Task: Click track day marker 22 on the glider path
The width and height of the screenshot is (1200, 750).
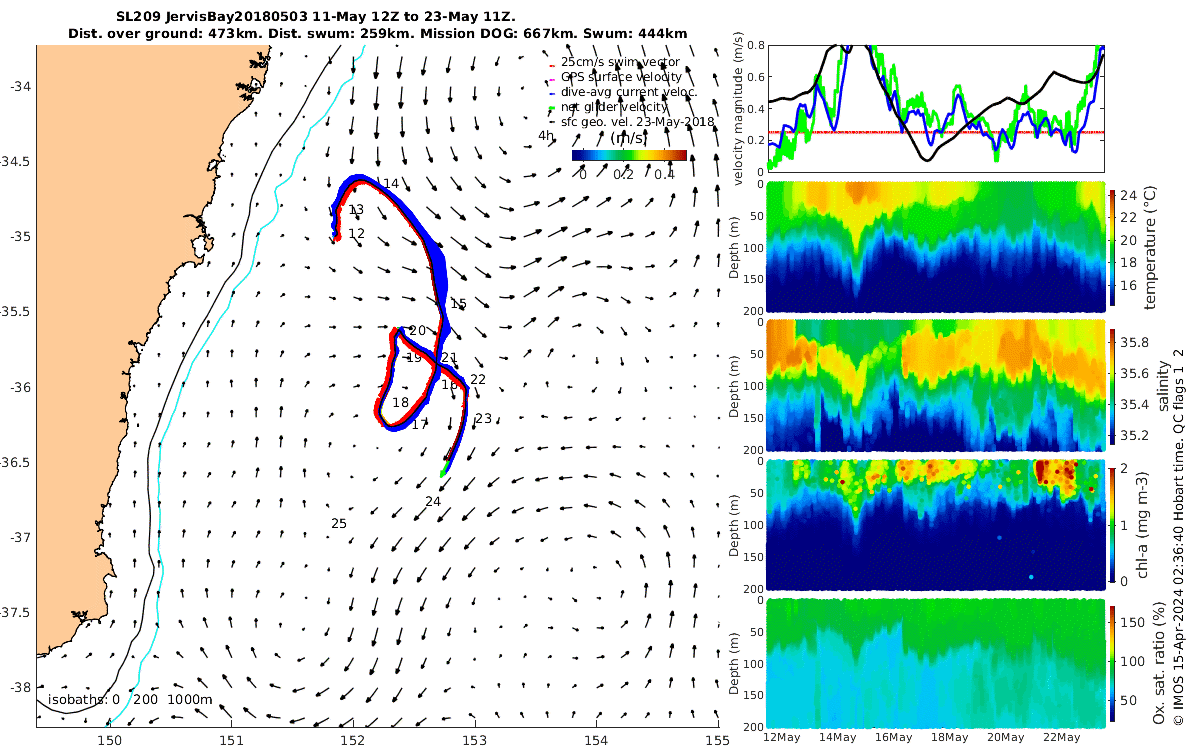Action: [x=478, y=380]
